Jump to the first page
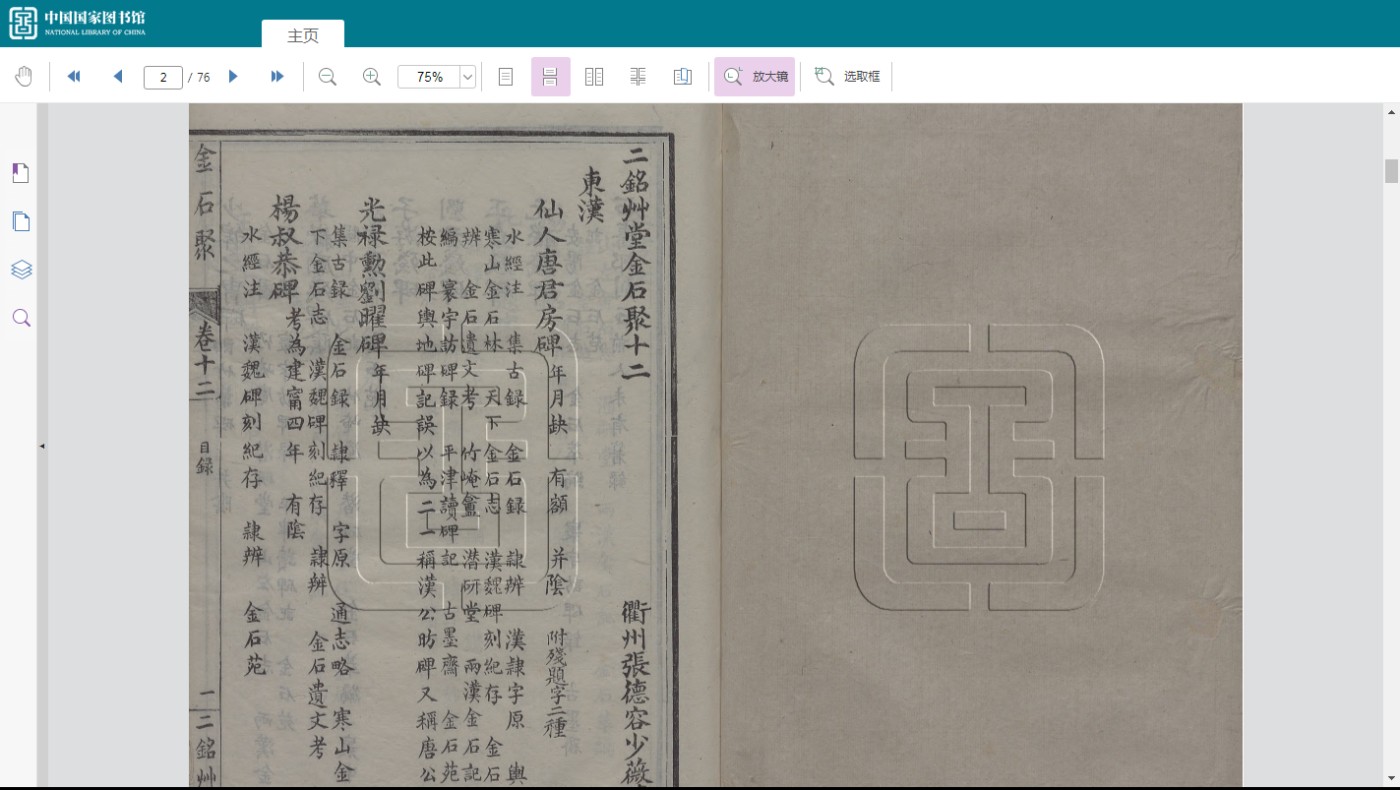This screenshot has width=1400, height=790. [x=73, y=77]
